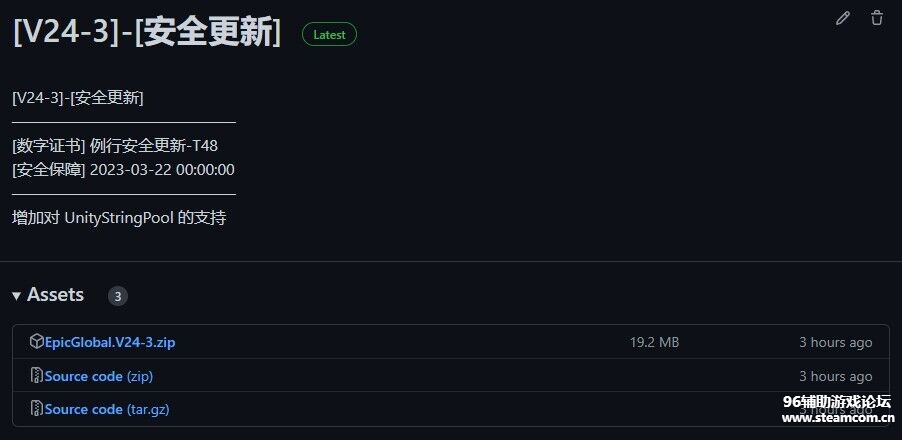Image resolution: width=902 pixels, height=440 pixels.
Task: Open the Source code (zip) link
Action: point(99,376)
